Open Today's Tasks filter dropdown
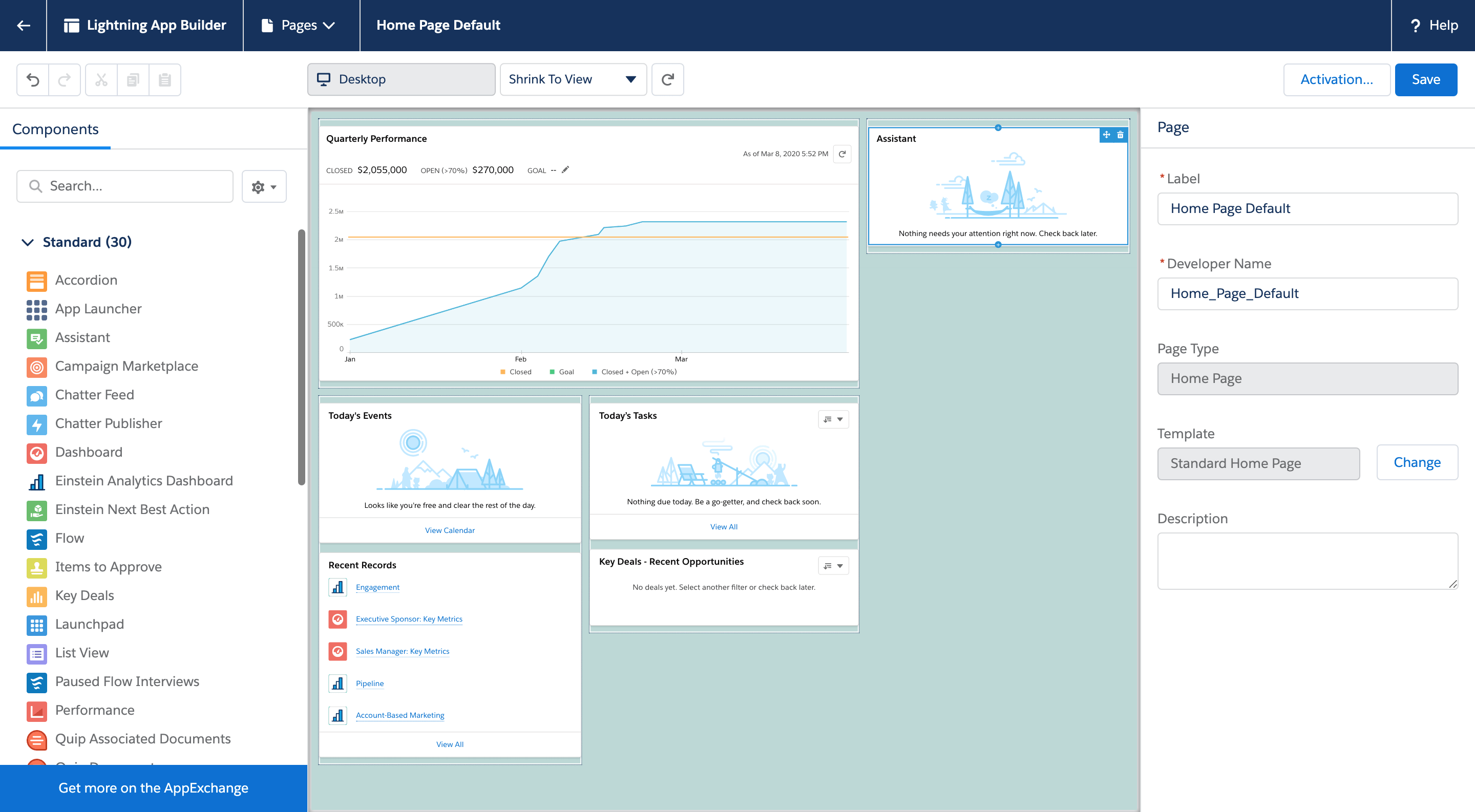 (x=833, y=419)
